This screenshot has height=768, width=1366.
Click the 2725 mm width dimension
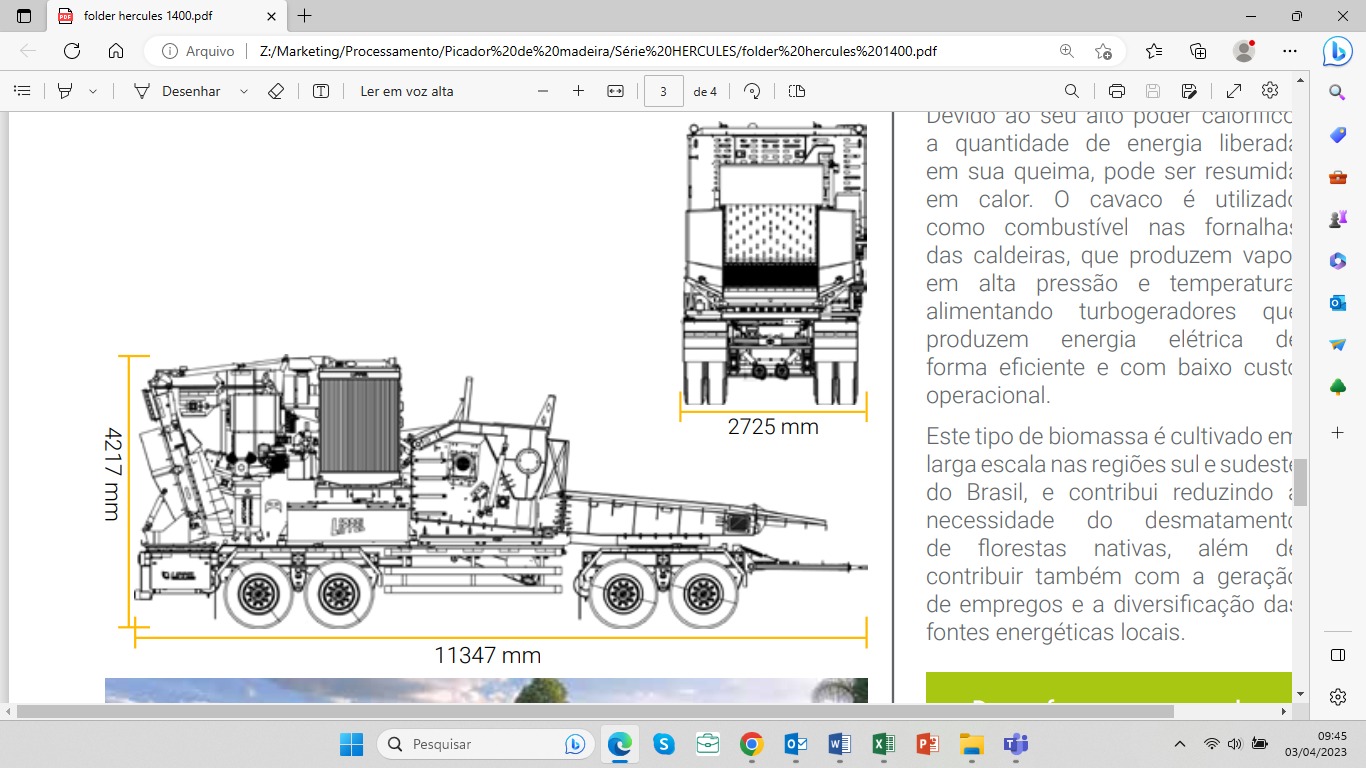click(773, 427)
